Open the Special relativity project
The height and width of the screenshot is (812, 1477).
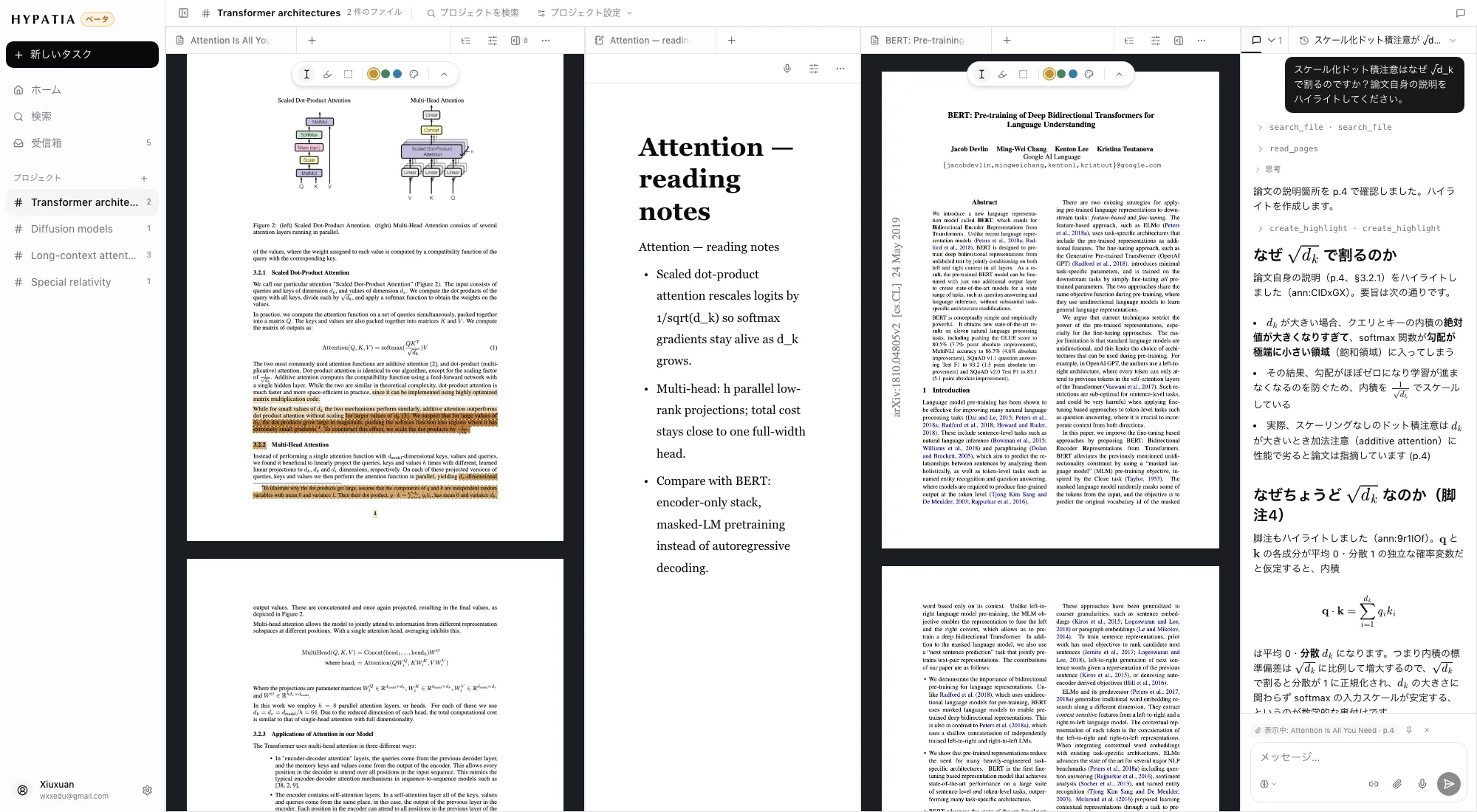[x=82, y=282]
